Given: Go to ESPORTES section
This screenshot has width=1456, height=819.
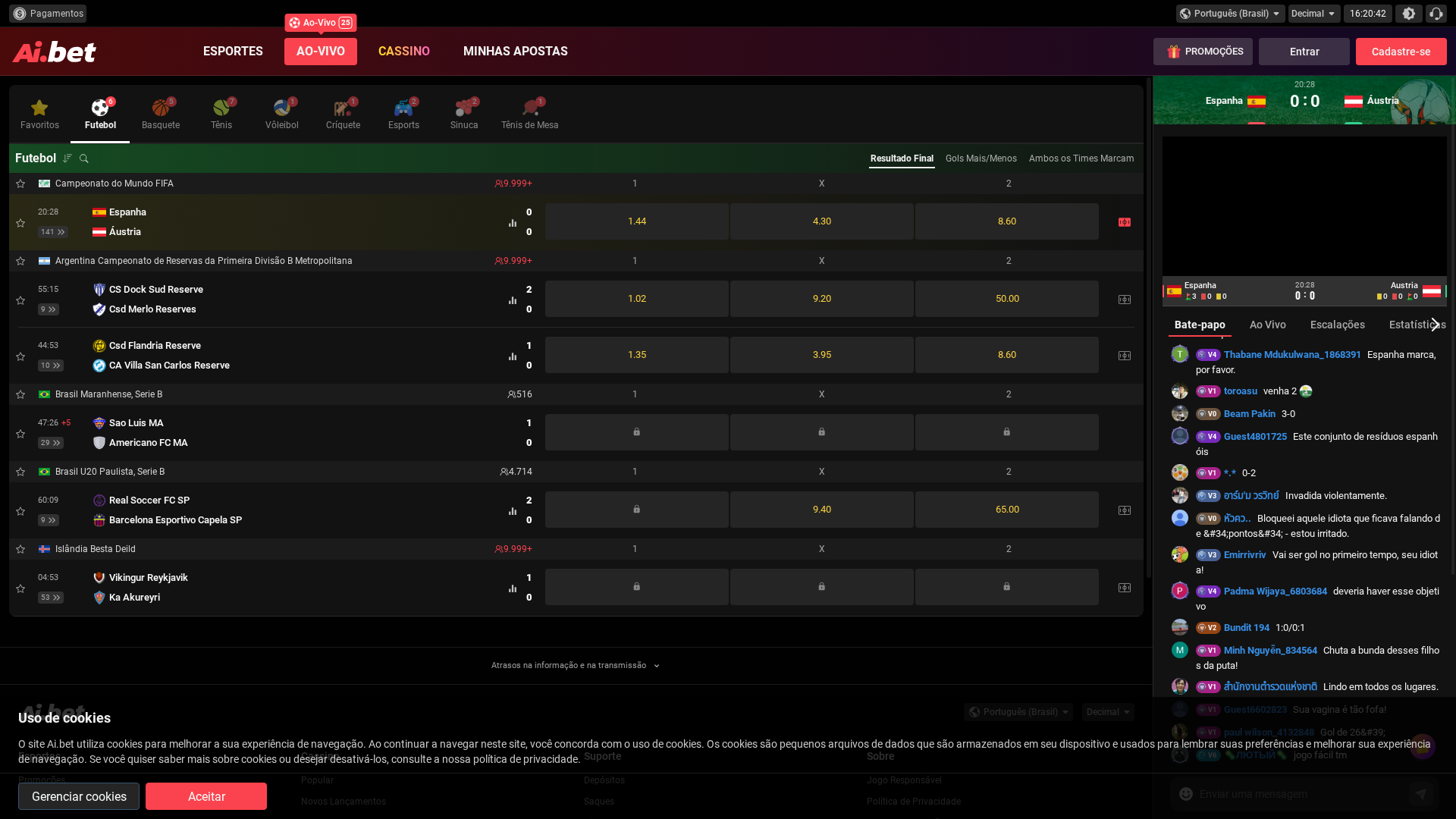Looking at the screenshot, I should point(233,52).
